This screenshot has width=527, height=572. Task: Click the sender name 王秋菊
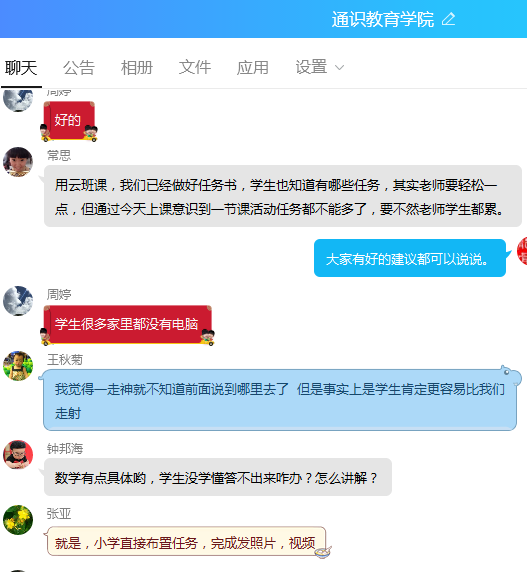pos(65,360)
